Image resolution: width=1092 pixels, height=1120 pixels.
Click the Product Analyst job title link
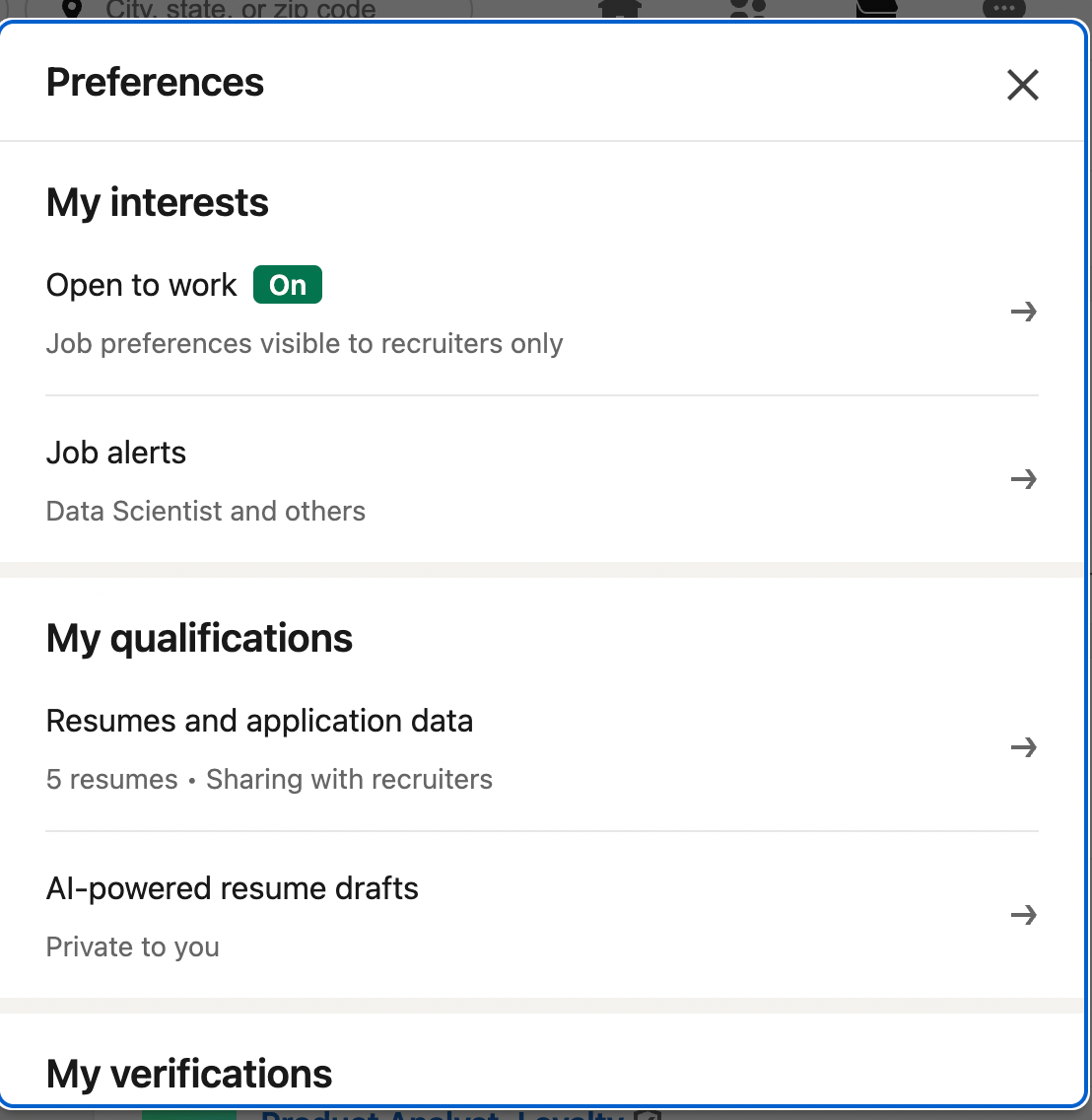(444, 1114)
